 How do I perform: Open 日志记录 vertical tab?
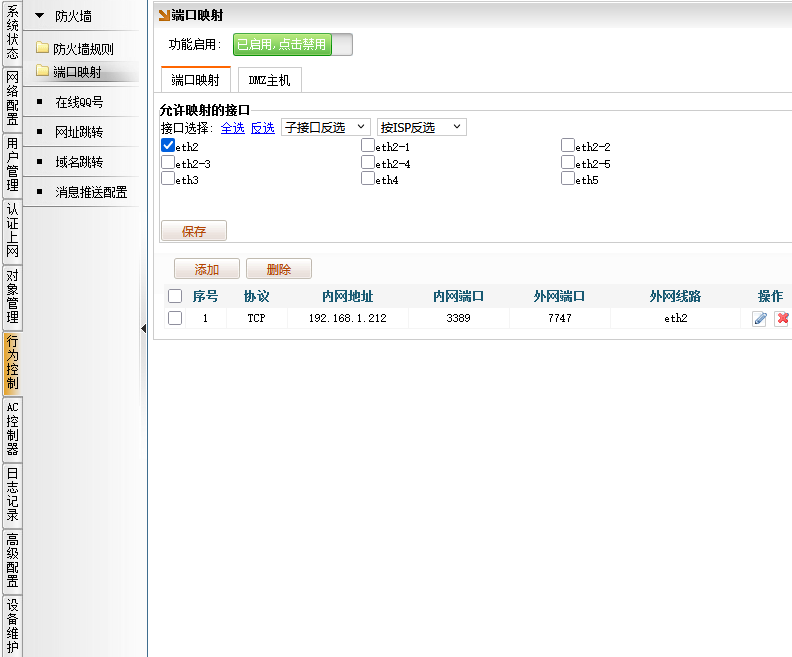[x=12, y=495]
